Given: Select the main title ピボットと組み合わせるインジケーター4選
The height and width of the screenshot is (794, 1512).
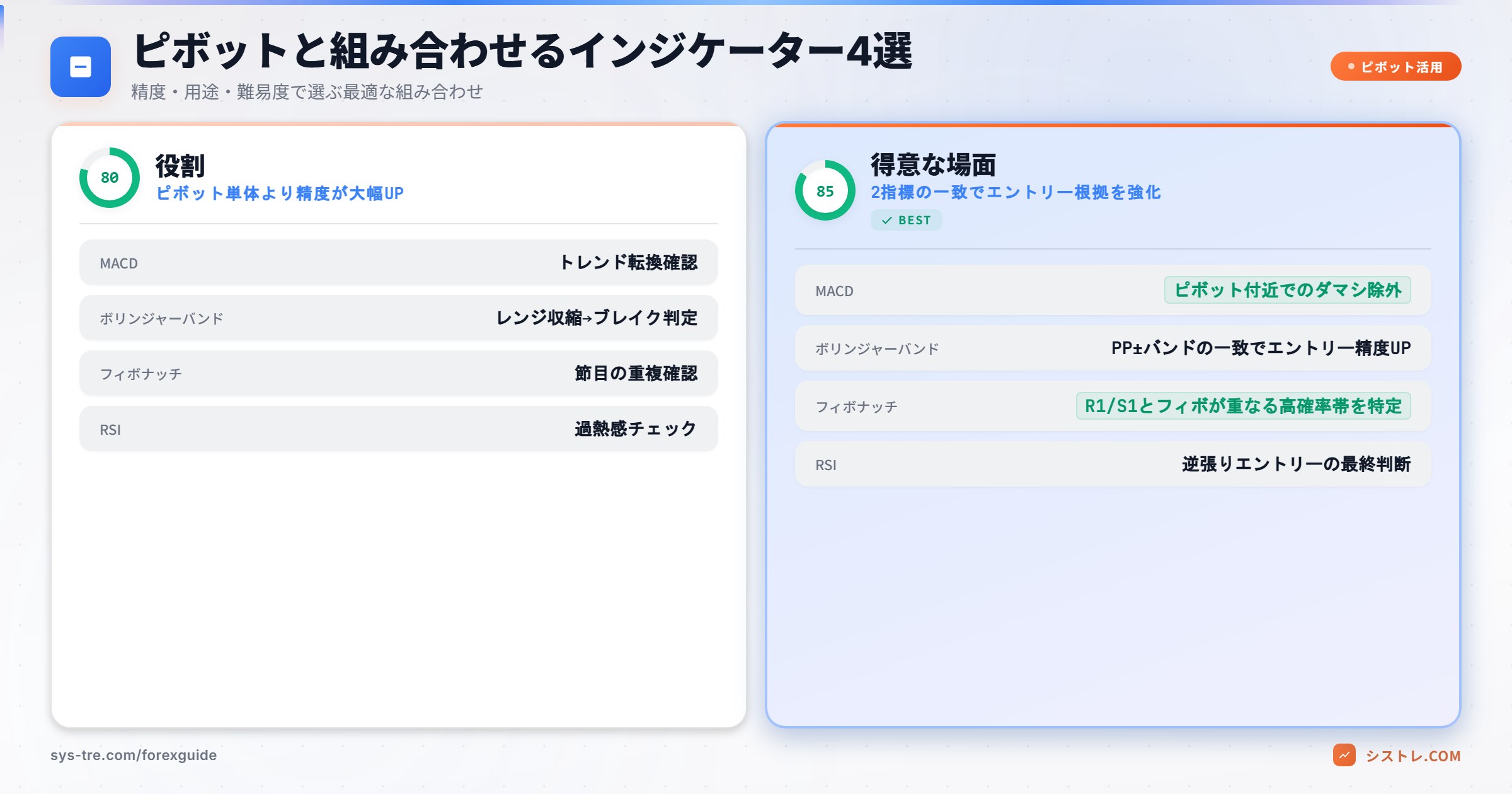Looking at the screenshot, I should coord(522,50).
